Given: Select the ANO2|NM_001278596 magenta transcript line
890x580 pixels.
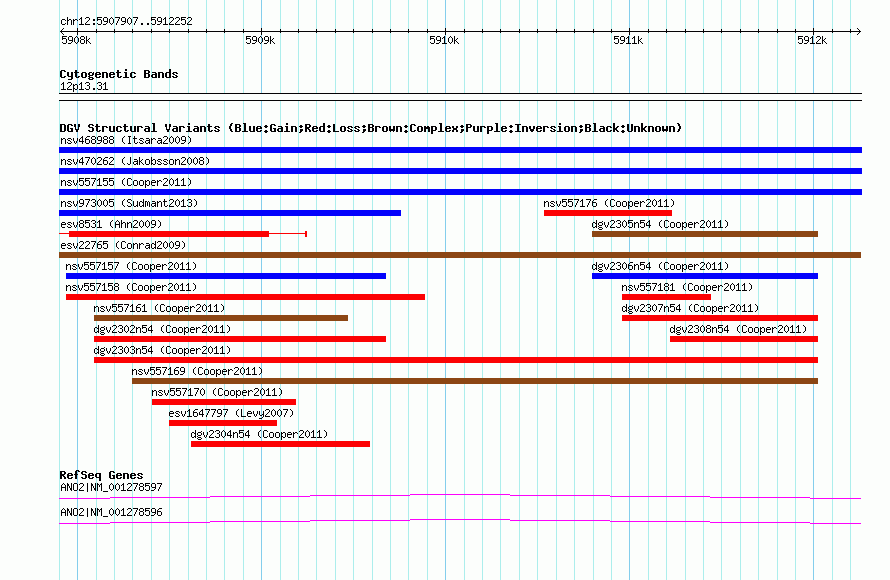Looking at the screenshot, I should pos(460,522).
